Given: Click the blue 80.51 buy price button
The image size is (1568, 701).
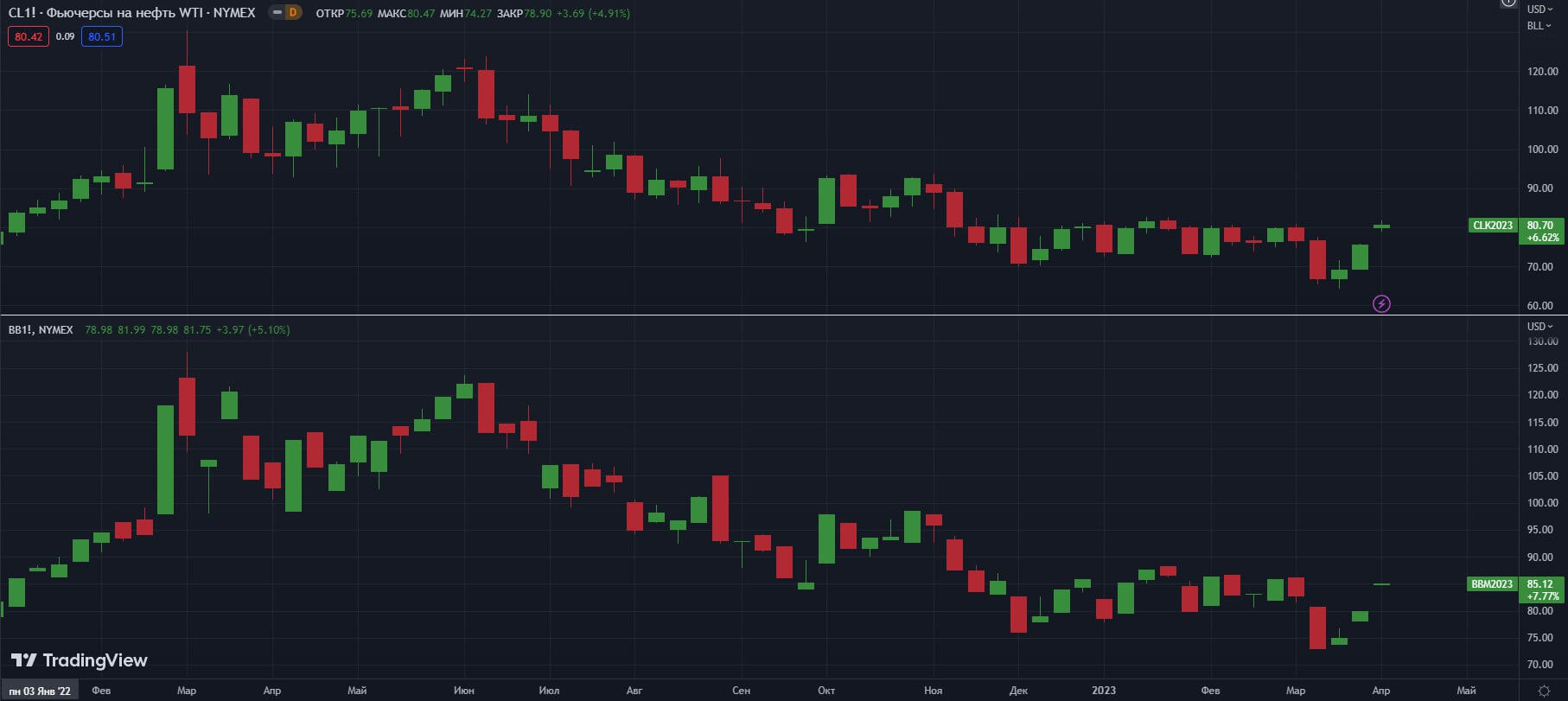Looking at the screenshot, I should [x=102, y=36].
